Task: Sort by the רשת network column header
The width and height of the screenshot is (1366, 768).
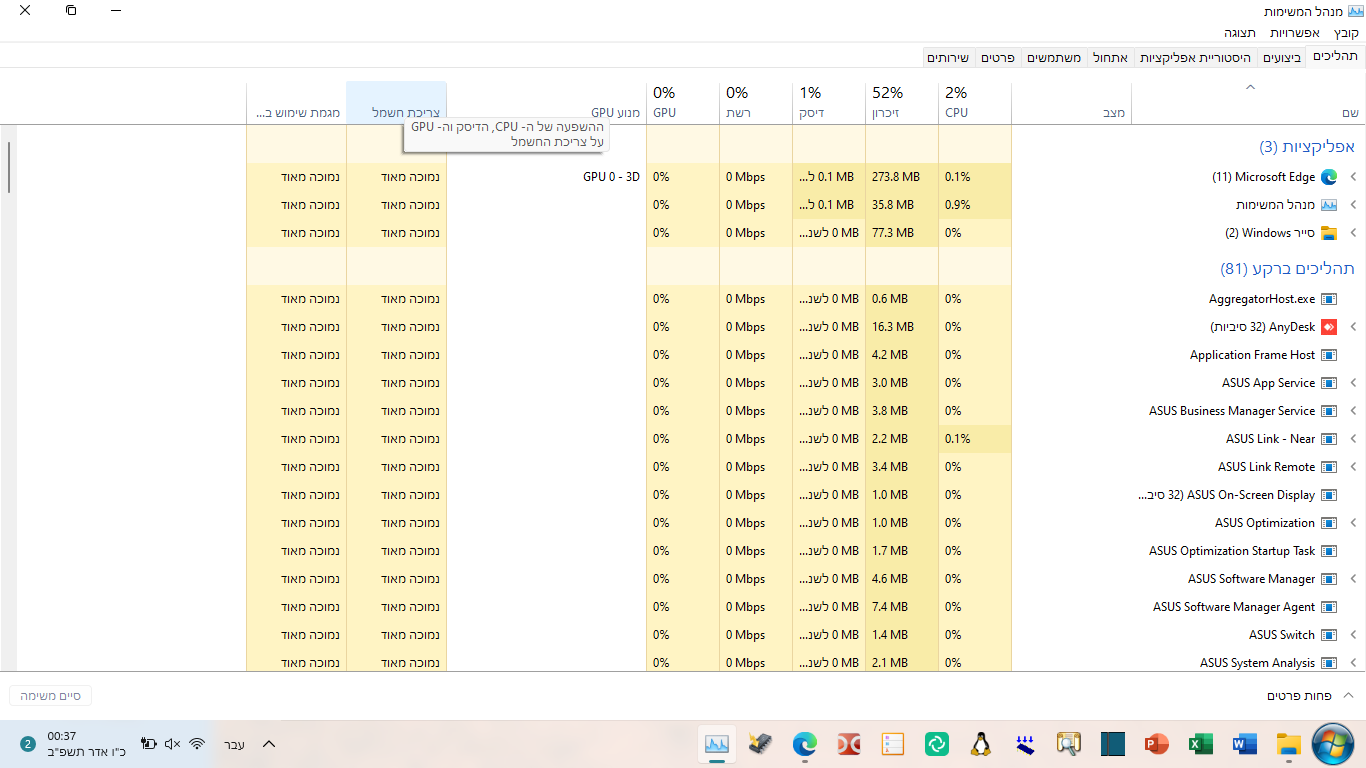Action: pyautogui.click(x=756, y=103)
